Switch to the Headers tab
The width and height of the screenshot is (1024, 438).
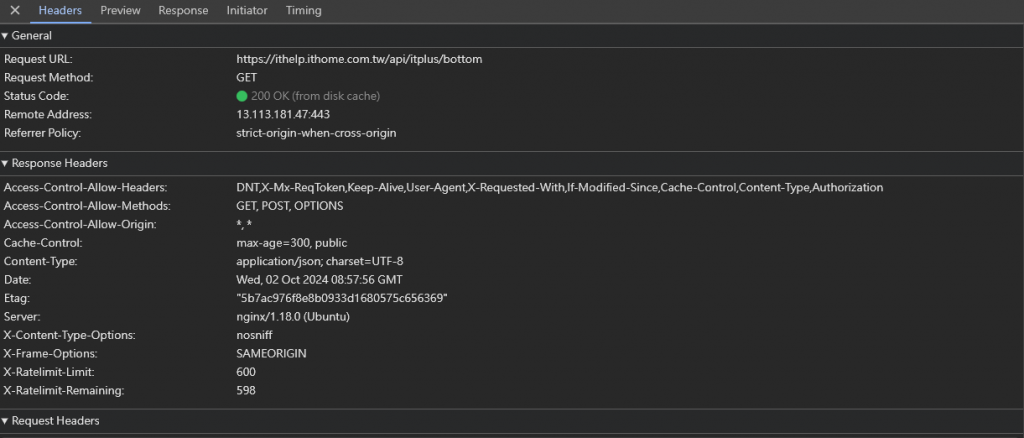point(60,11)
